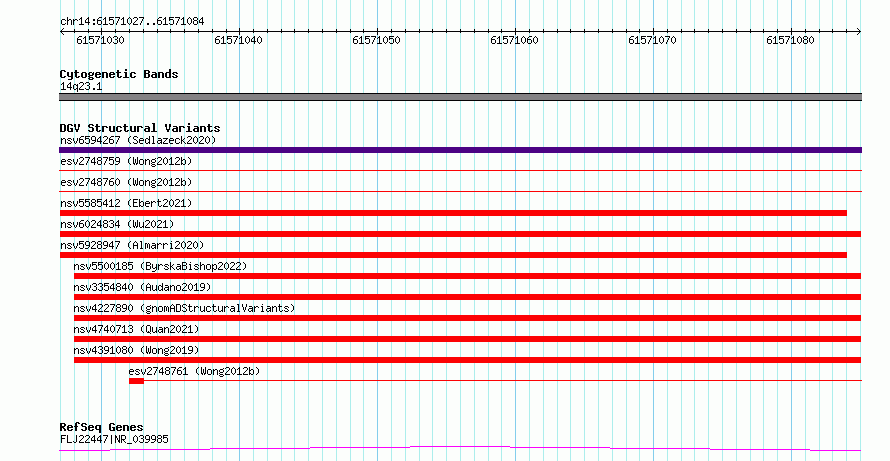
Task: Click the 14q23.1 band label
Action: tap(81, 87)
